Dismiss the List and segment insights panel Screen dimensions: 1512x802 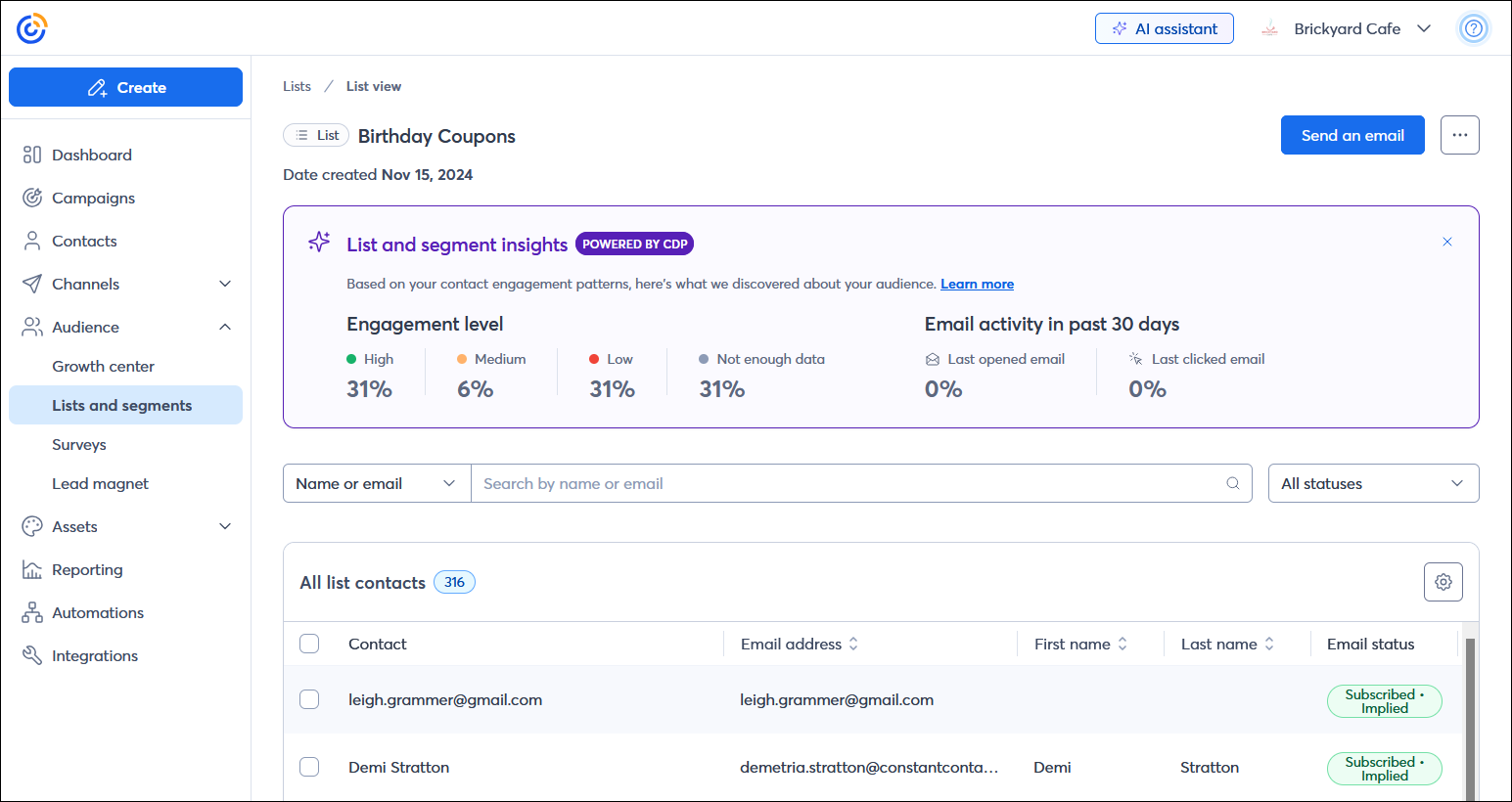click(1446, 242)
